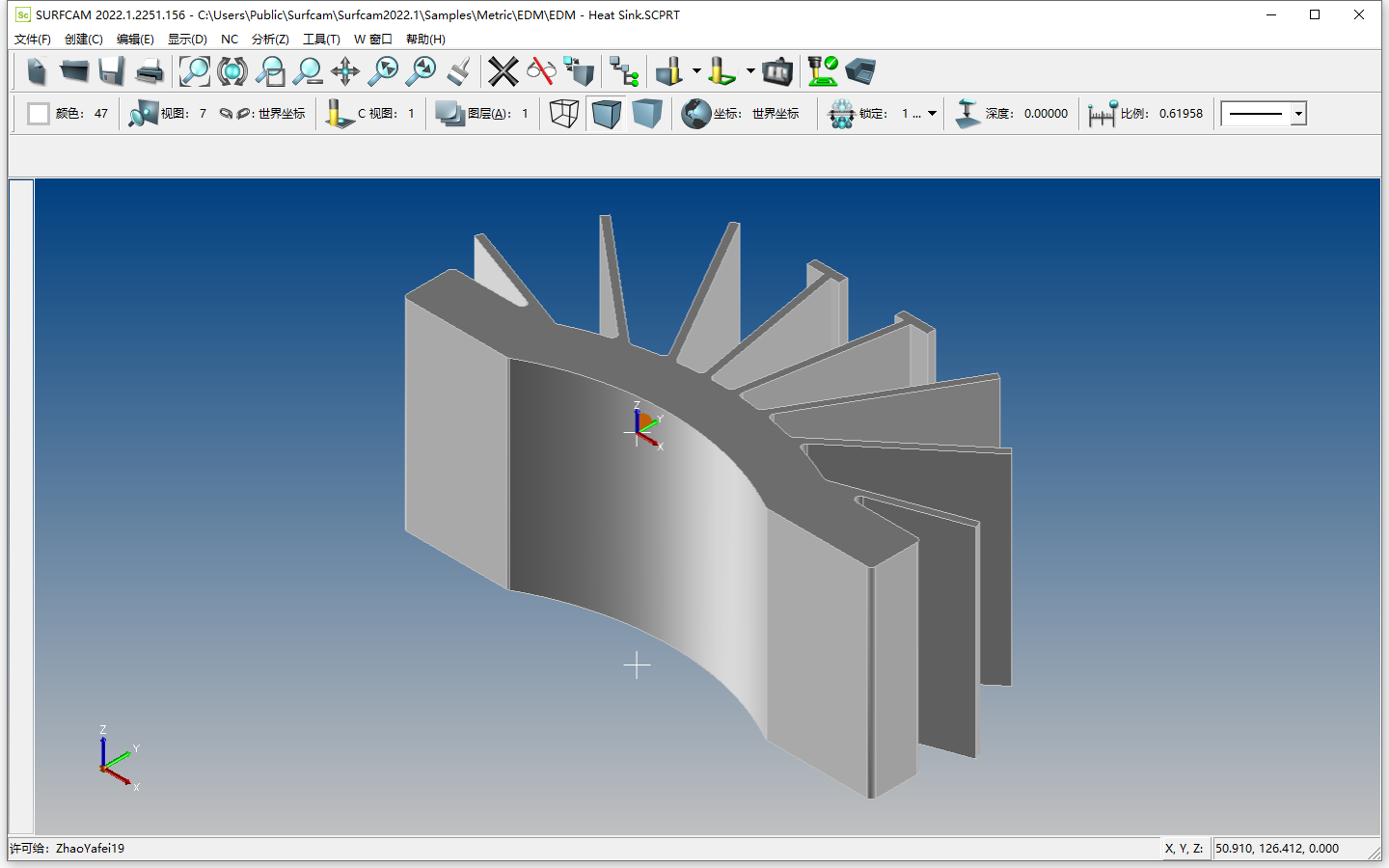
Task: Open the 文件(F) menu
Action: 33,40
